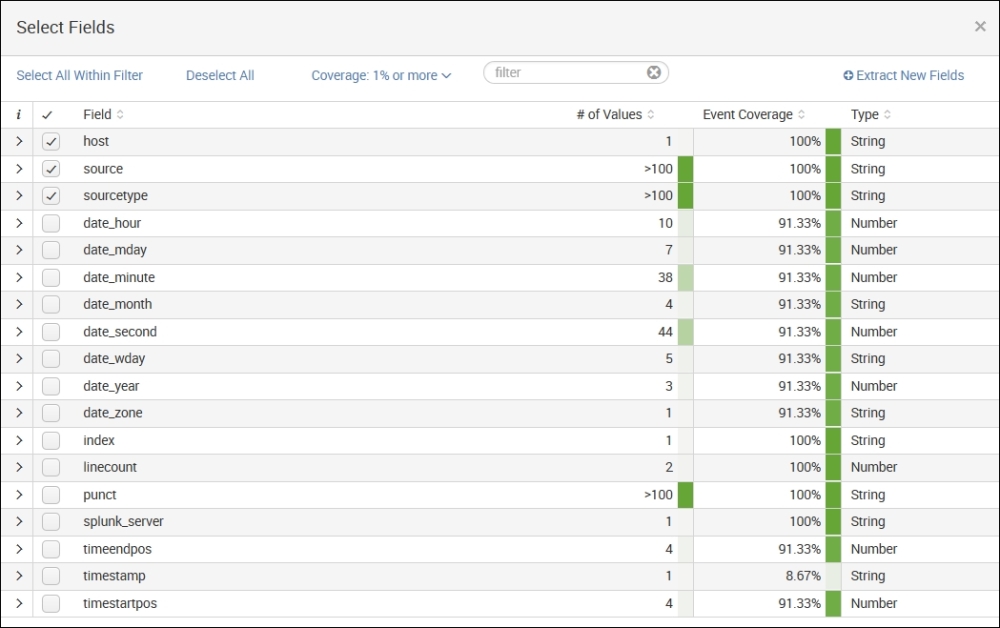
Task: Clear the filter box with the X icon
Action: coord(653,73)
